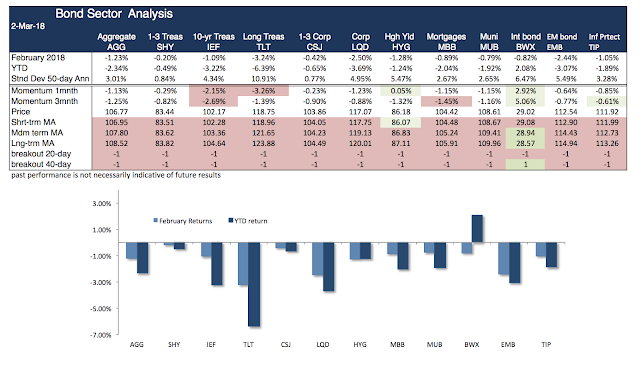The height and width of the screenshot is (377, 640).
Task: Select the breakout 40-day row label
Action: coord(41,164)
